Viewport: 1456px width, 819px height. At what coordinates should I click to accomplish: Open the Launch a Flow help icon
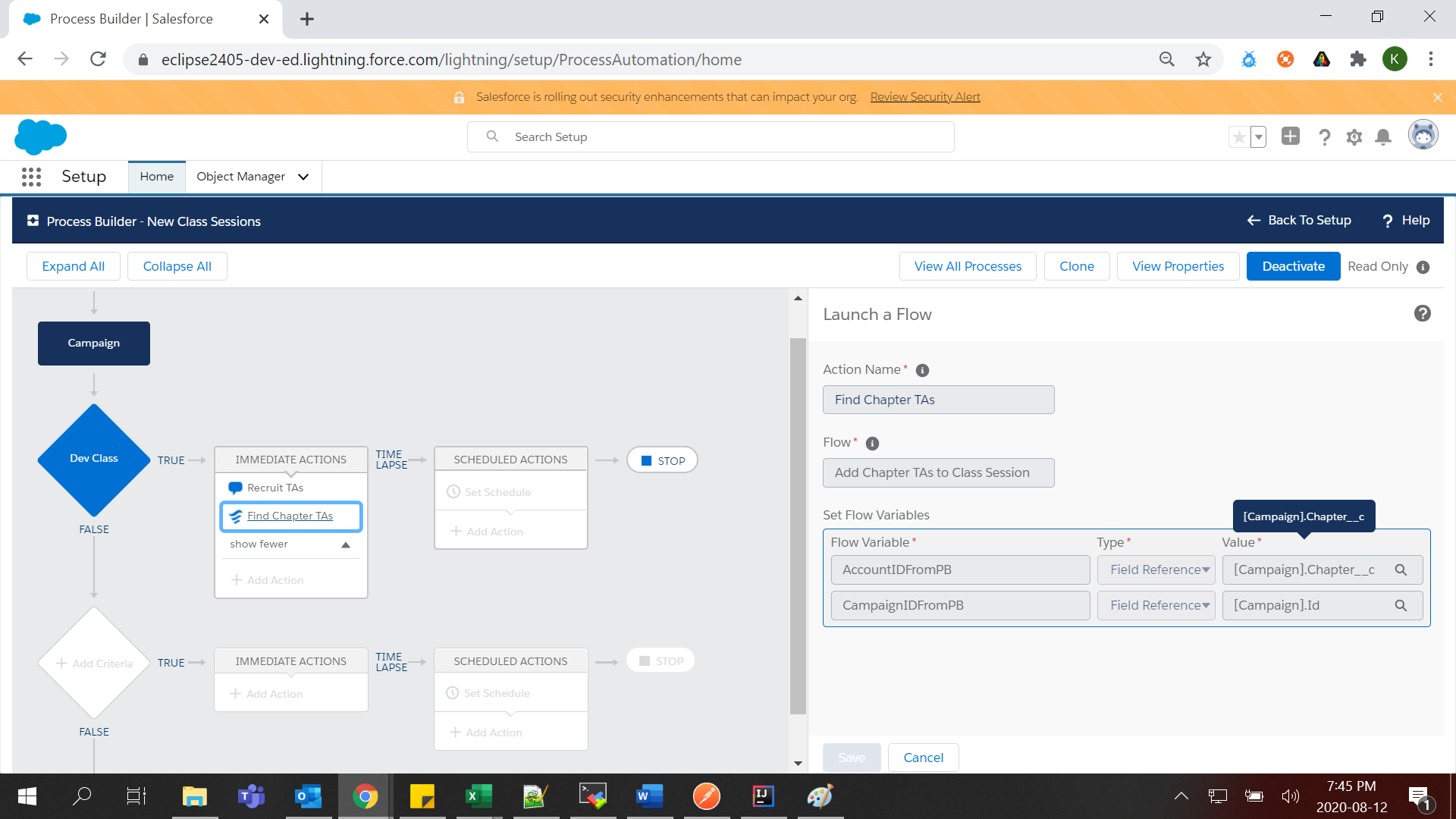click(1422, 314)
